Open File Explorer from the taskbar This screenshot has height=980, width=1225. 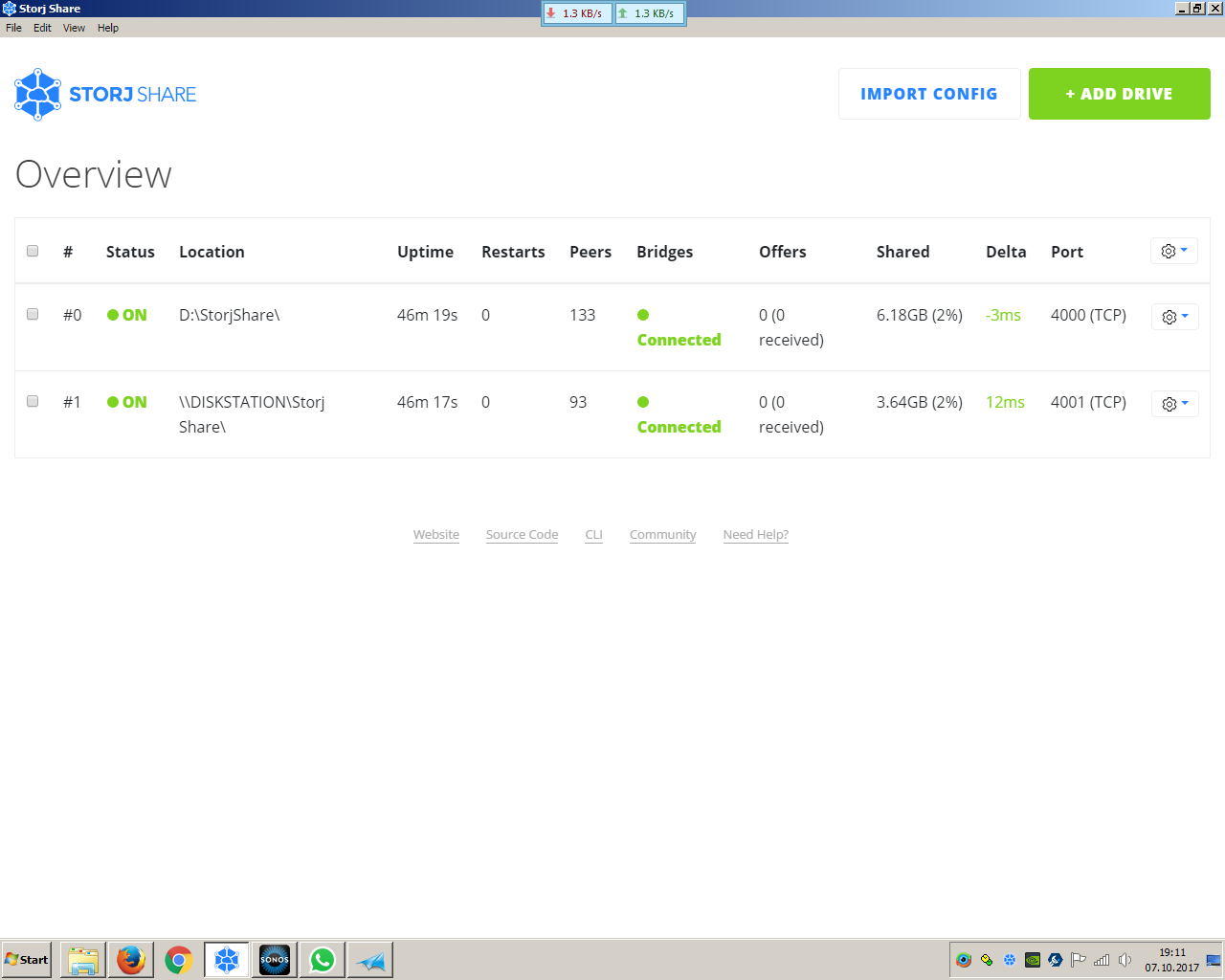[x=83, y=960]
